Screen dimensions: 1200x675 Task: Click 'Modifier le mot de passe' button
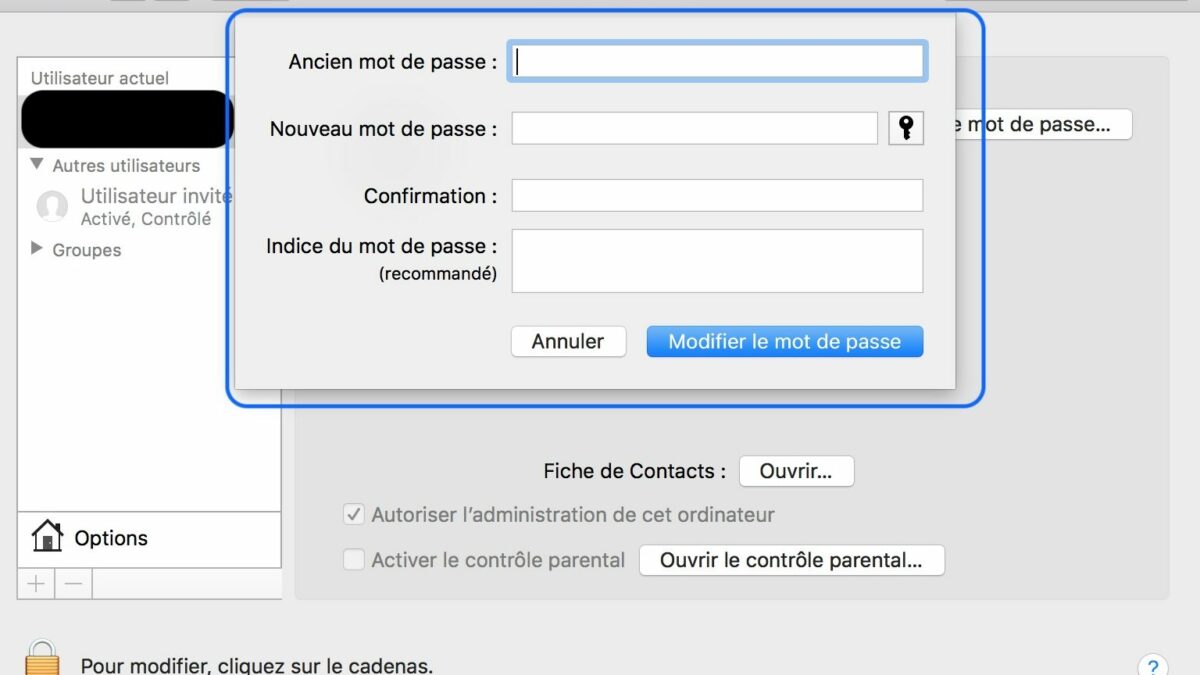(784, 341)
